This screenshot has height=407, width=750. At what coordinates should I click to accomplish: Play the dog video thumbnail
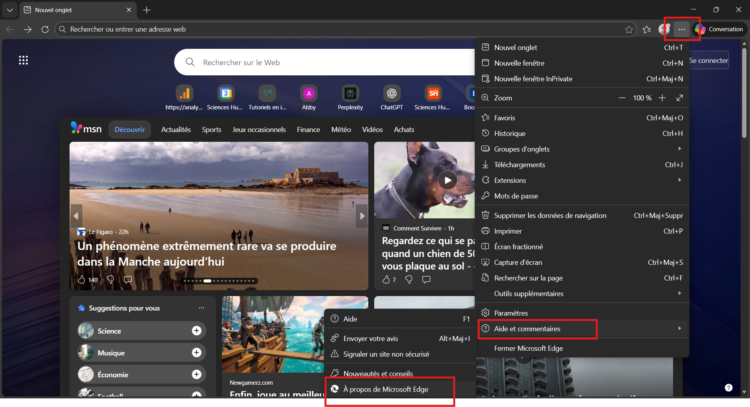(447, 180)
